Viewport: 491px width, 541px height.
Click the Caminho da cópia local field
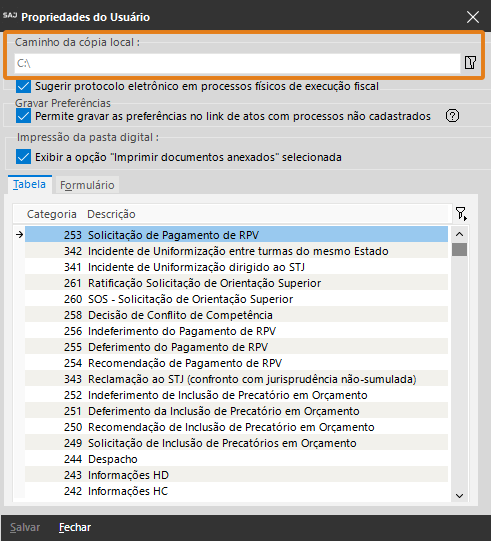coord(237,63)
